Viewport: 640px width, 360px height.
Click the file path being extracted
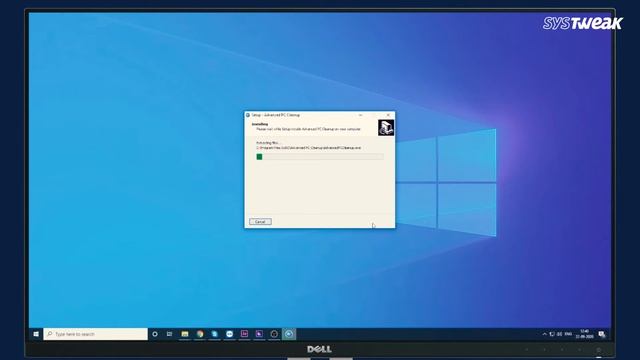tap(309, 148)
